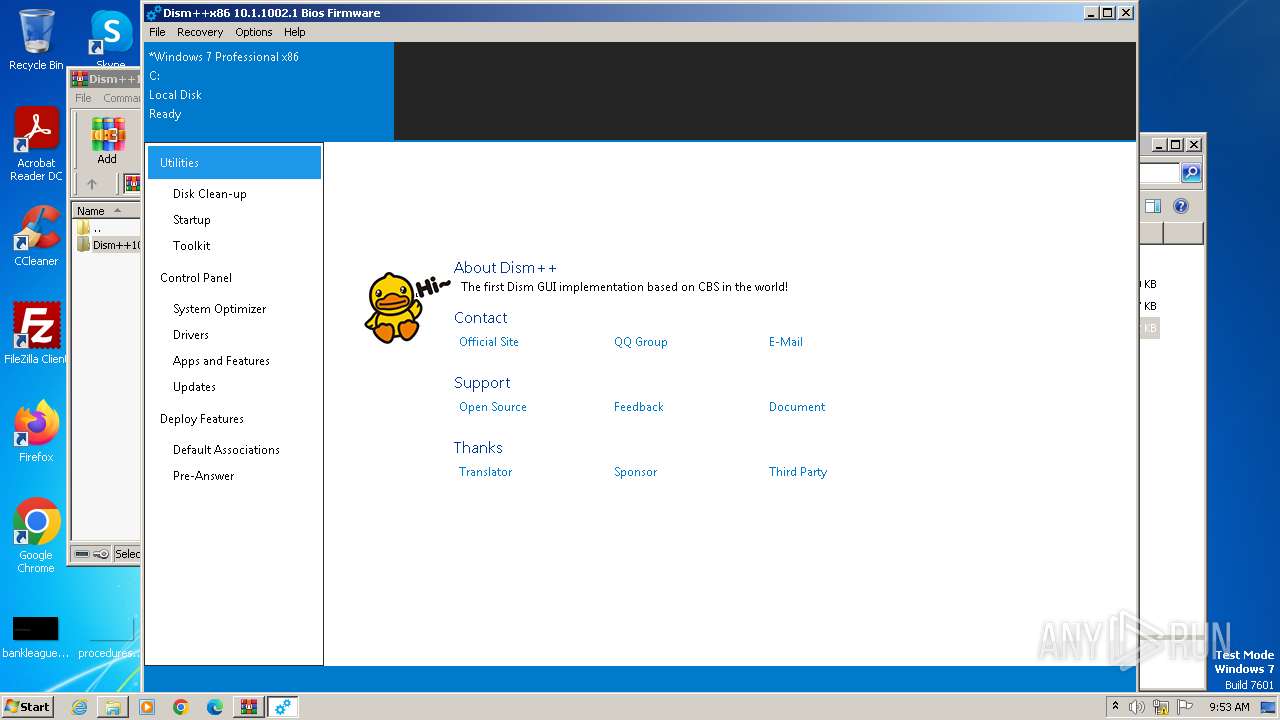Click the 9:53 AM taskbar clock
The height and width of the screenshot is (720, 1280).
[x=1229, y=707]
